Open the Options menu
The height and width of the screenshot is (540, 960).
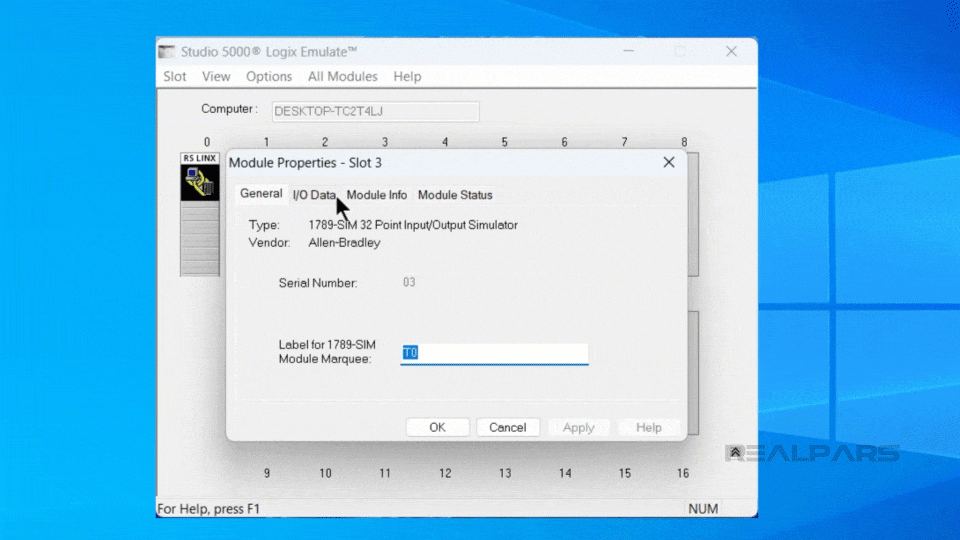click(x=269, y=77)
